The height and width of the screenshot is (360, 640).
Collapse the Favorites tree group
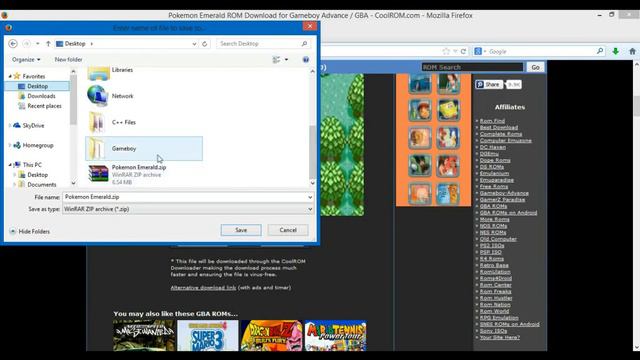click(10, 76)
